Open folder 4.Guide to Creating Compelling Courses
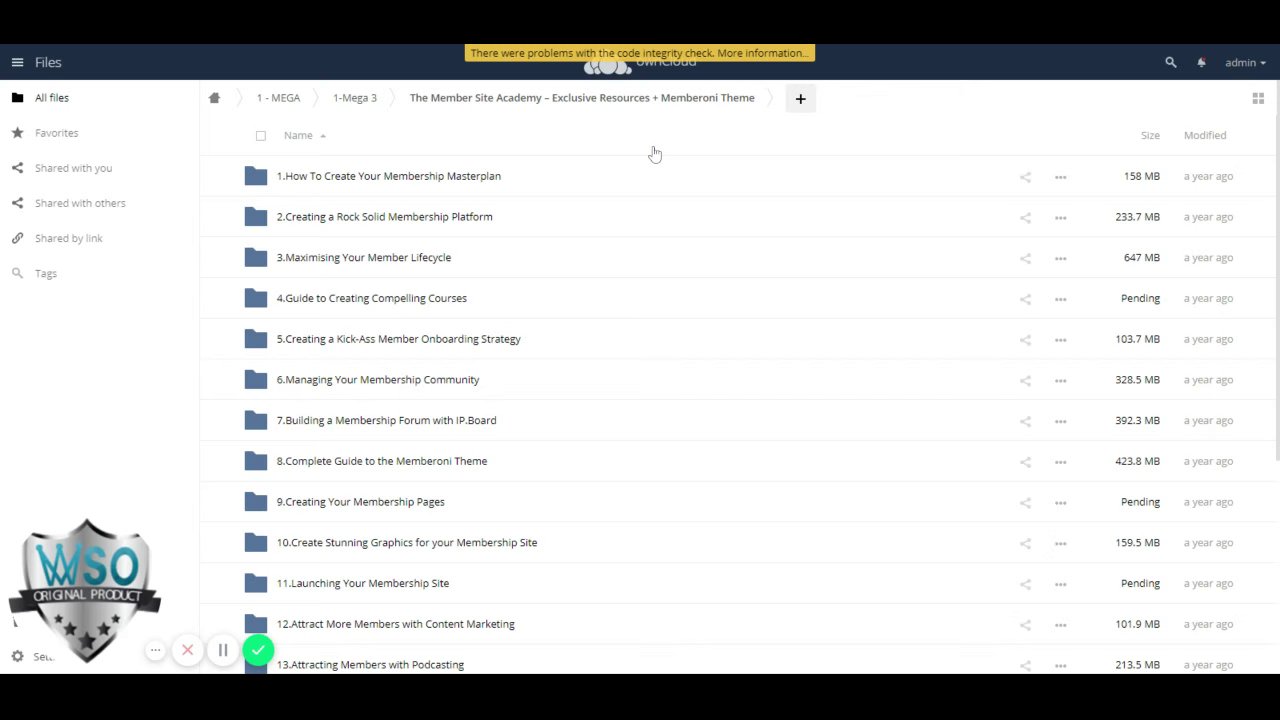 (371, 298)
